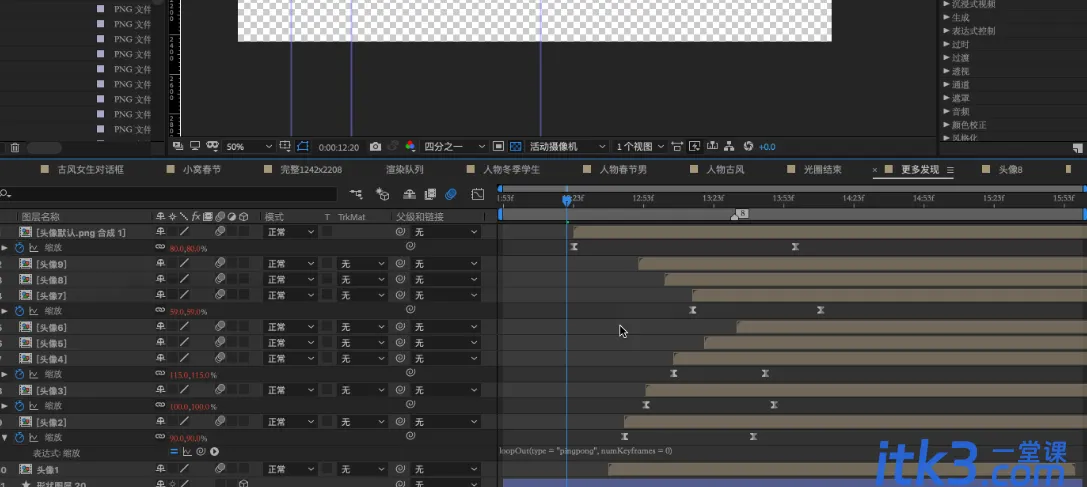Switch to the 光圈结束 tab

tap(823, 169)
